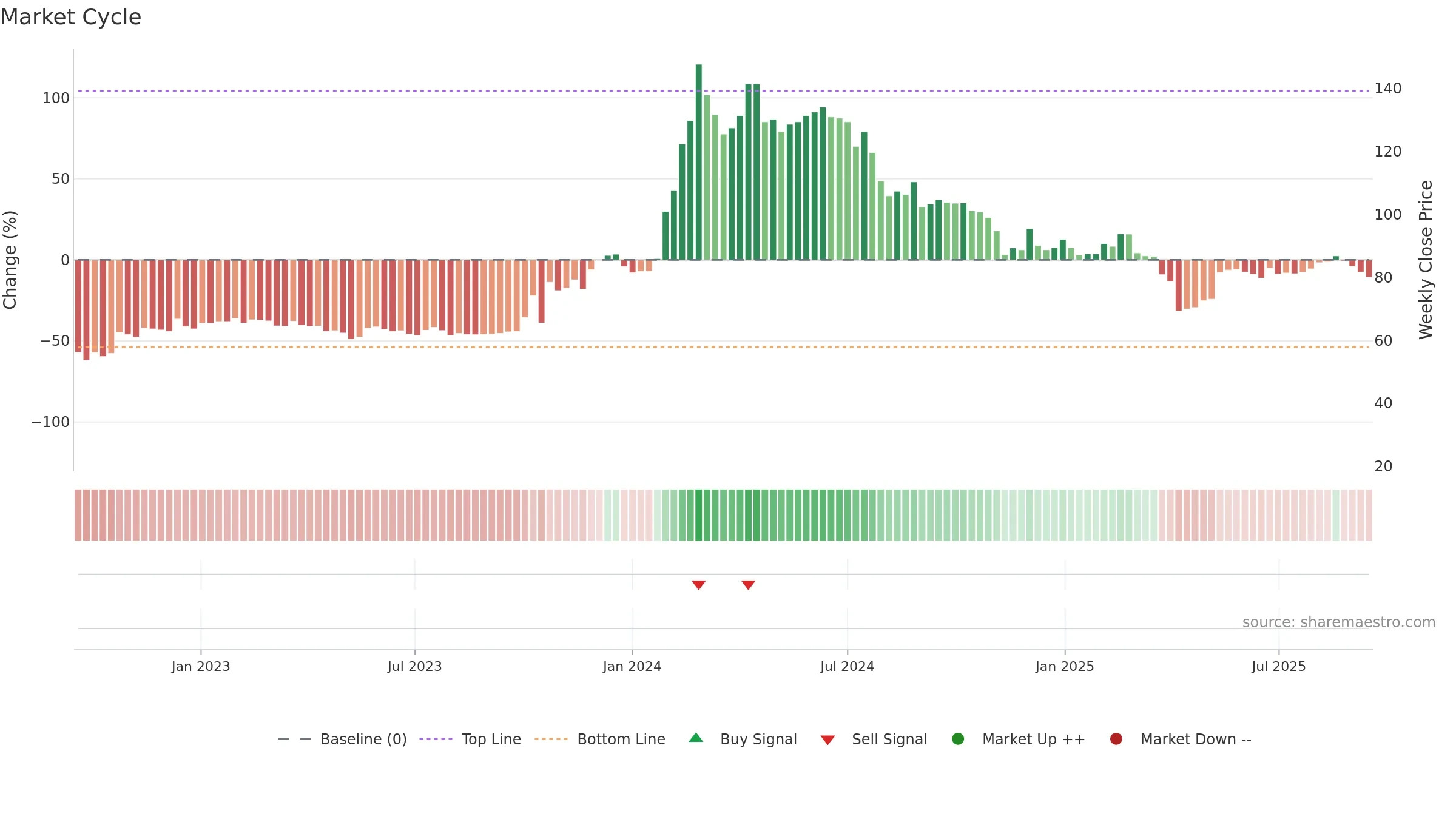Click the gray dashed Baseline (0) legend marker
1456x819 pixels.
[x=294, y=739]
